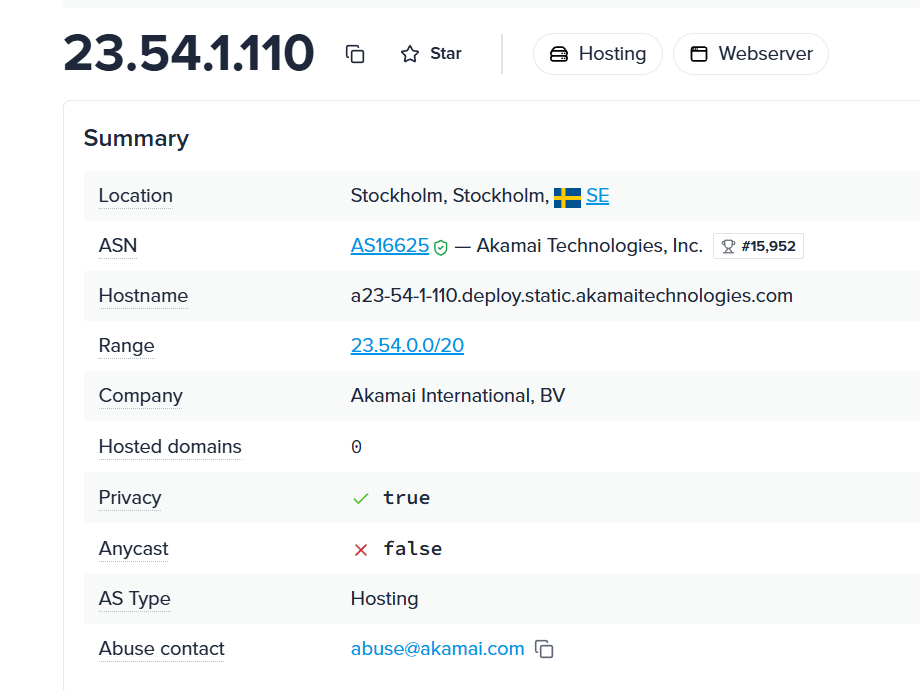Screen dimensions: 920x691
Task: Click the Hosted domains label
Action: [x=170, y=446]
